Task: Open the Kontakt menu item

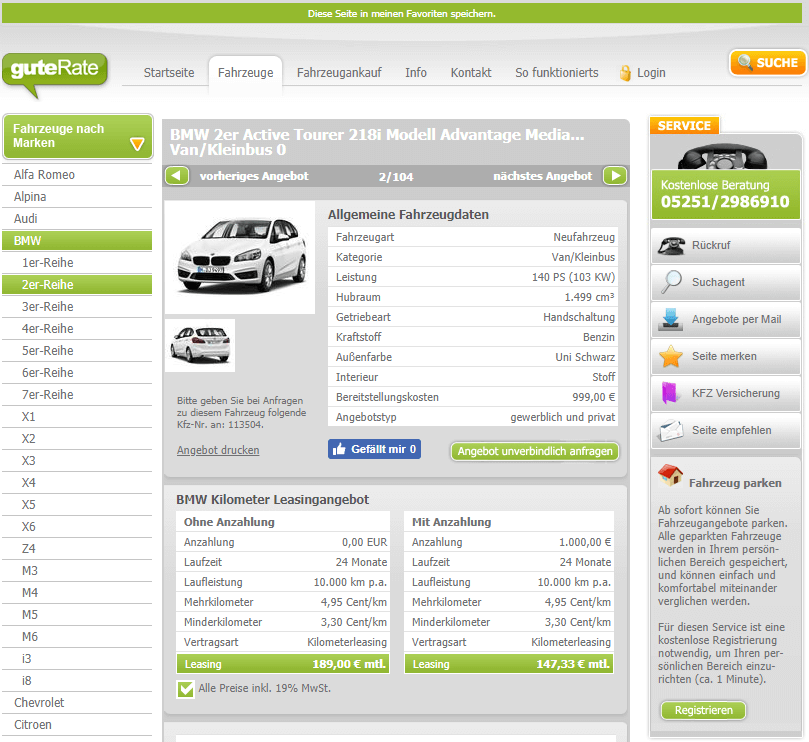Action: (x=471, y=73)
